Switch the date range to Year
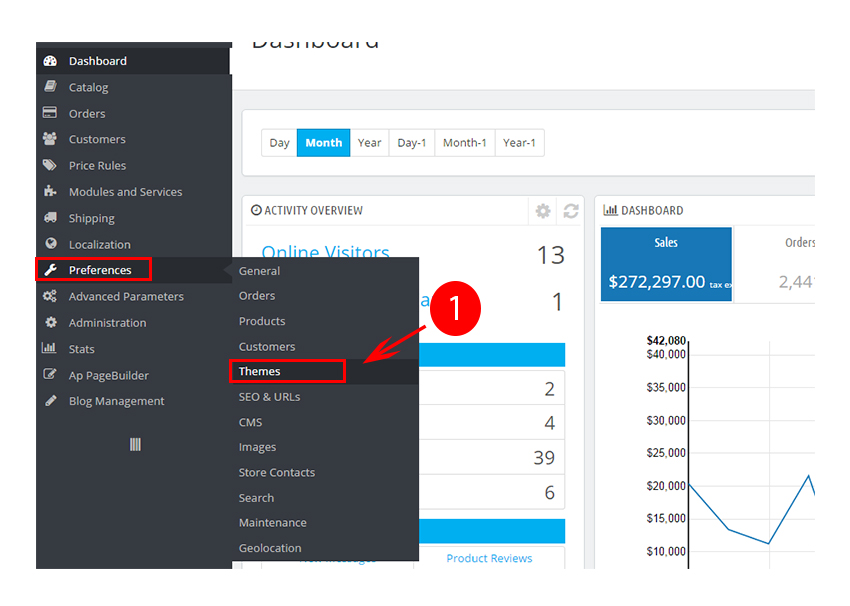Image resolution: width=850 pixels, height=606 pixels. pyautogui.click(x=369, y=143)
